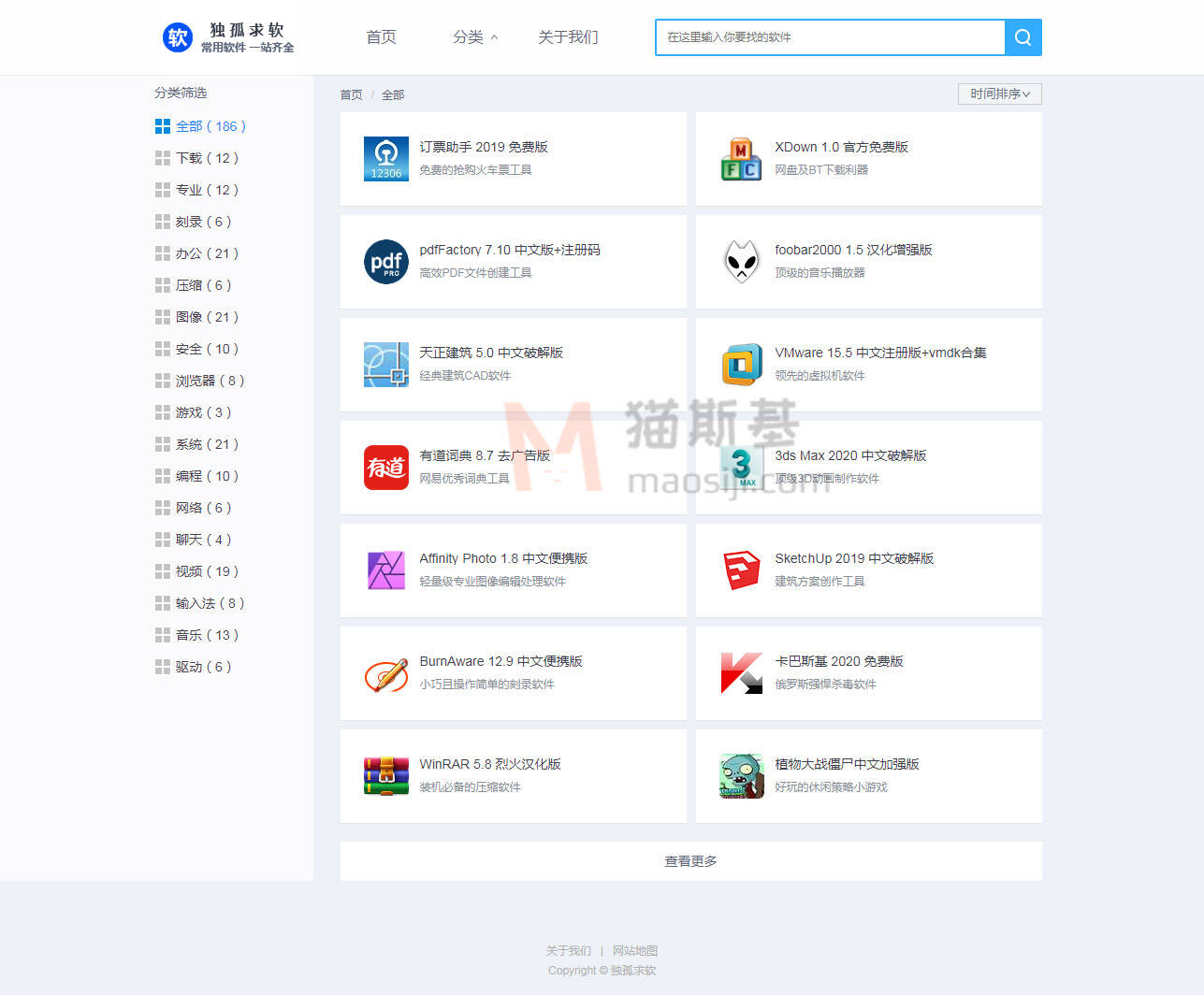Filter by 刻录 ( 6 ) category

(x=203, y=222)
